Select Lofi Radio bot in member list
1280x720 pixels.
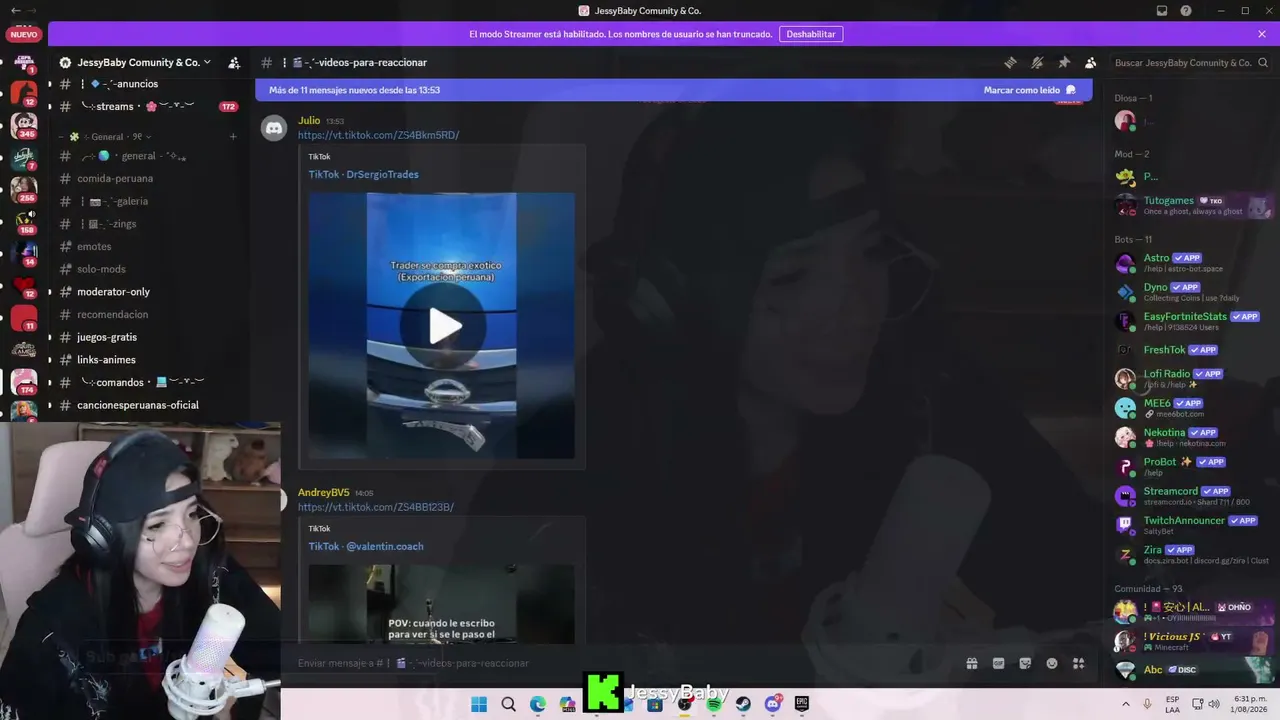coord(1193,379)
